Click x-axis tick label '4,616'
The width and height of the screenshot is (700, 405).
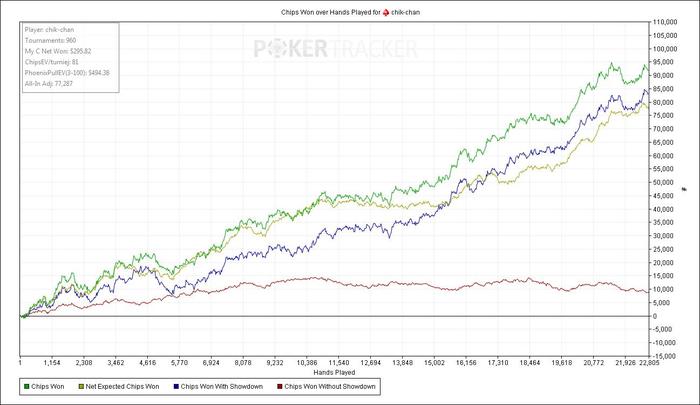click(148, 363)
